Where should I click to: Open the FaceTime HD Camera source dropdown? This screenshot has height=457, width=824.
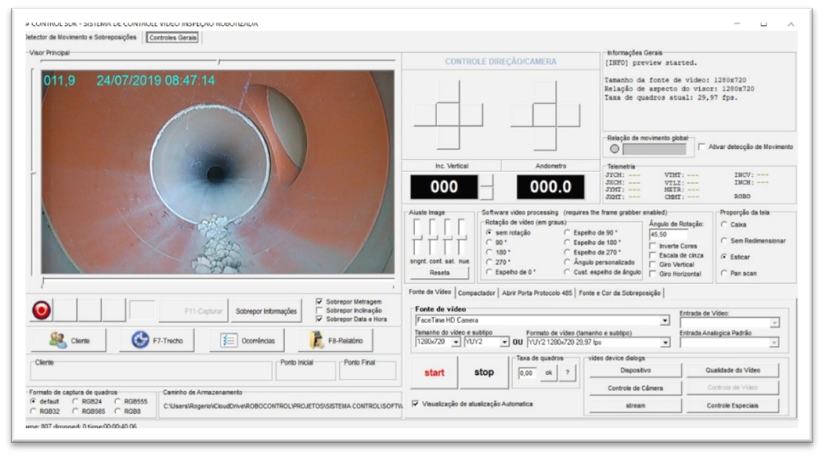point(665,320)
